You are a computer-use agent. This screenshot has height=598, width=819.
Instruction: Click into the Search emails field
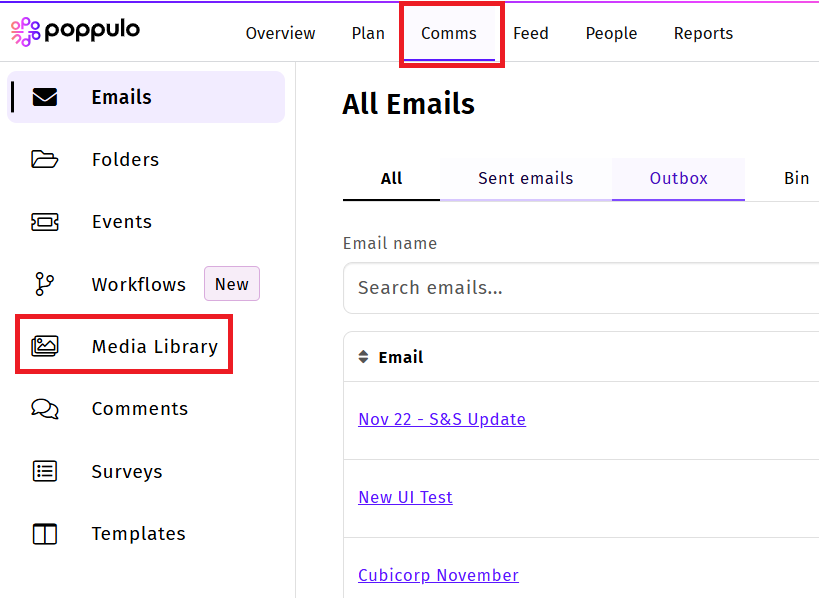(580, 288)
